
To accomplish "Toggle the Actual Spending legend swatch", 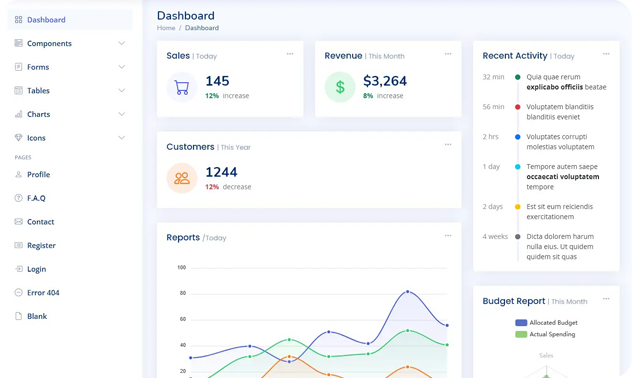I will tap(521, 334).
